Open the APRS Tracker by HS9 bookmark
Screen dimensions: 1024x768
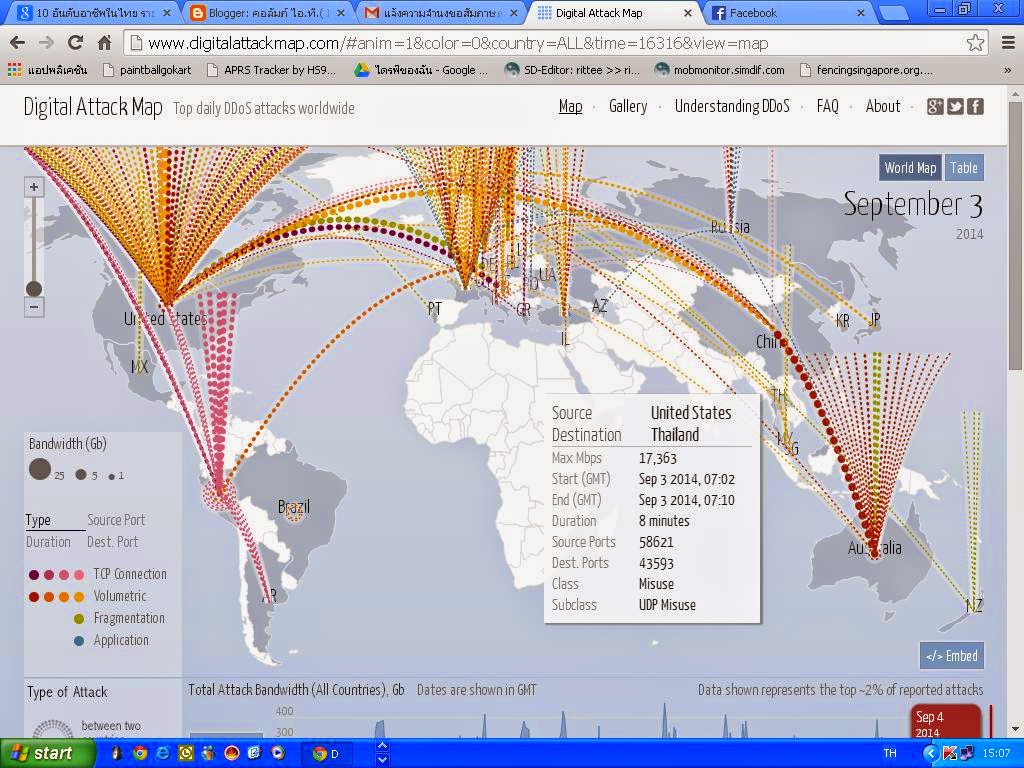[x=272, y=69]
